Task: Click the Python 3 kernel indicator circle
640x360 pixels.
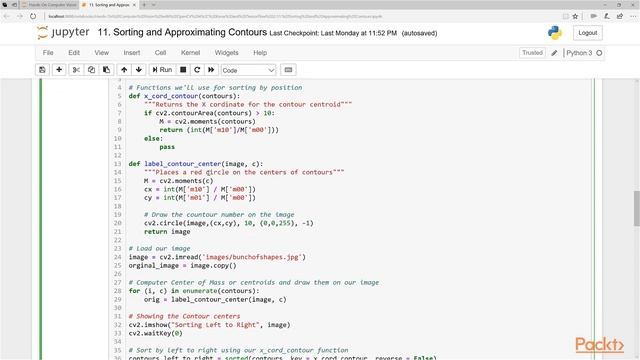Action: tap(599, 53)
